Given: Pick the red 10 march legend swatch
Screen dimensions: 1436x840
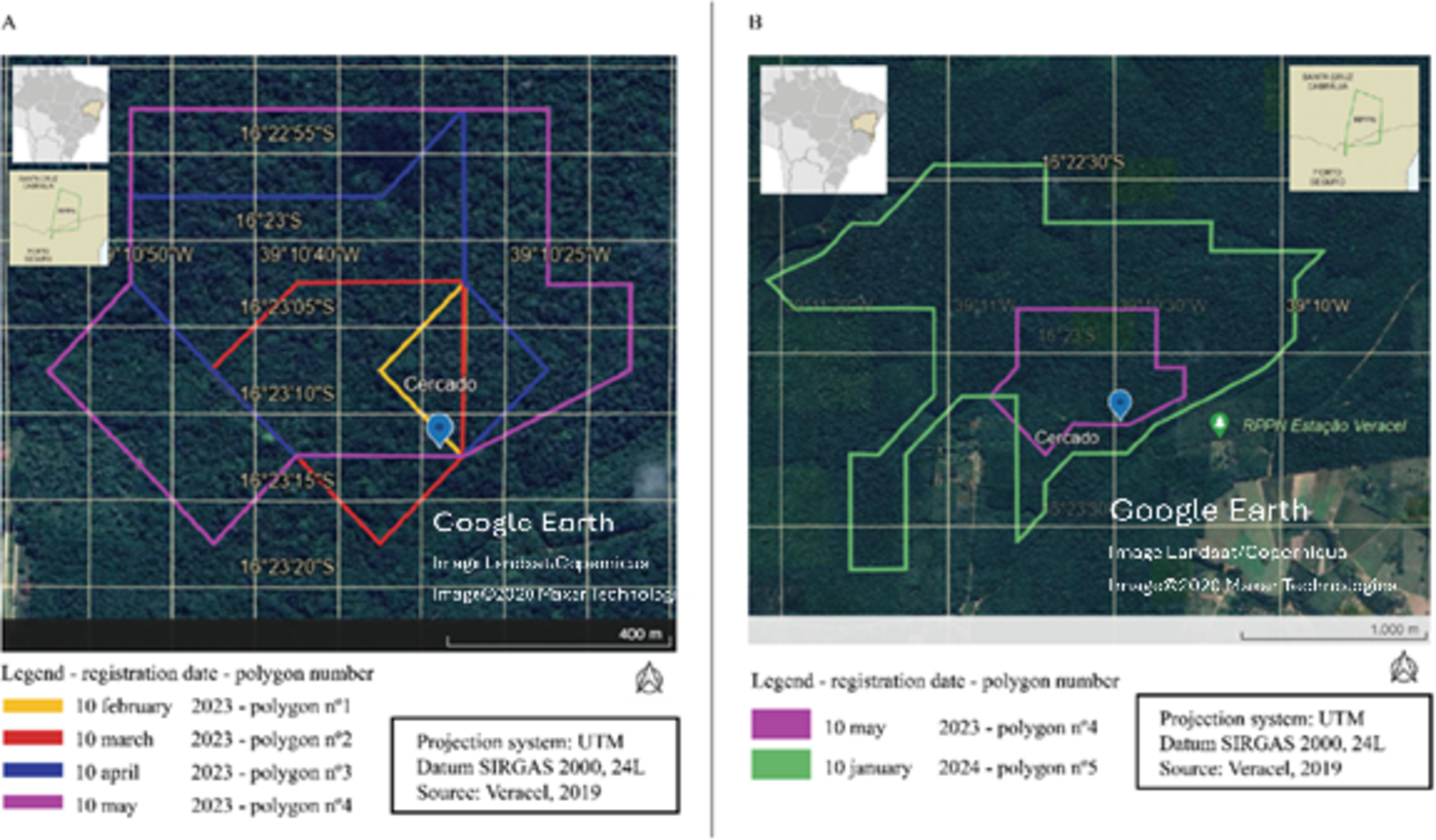Looking at the screenshot, I should [33, 739].
